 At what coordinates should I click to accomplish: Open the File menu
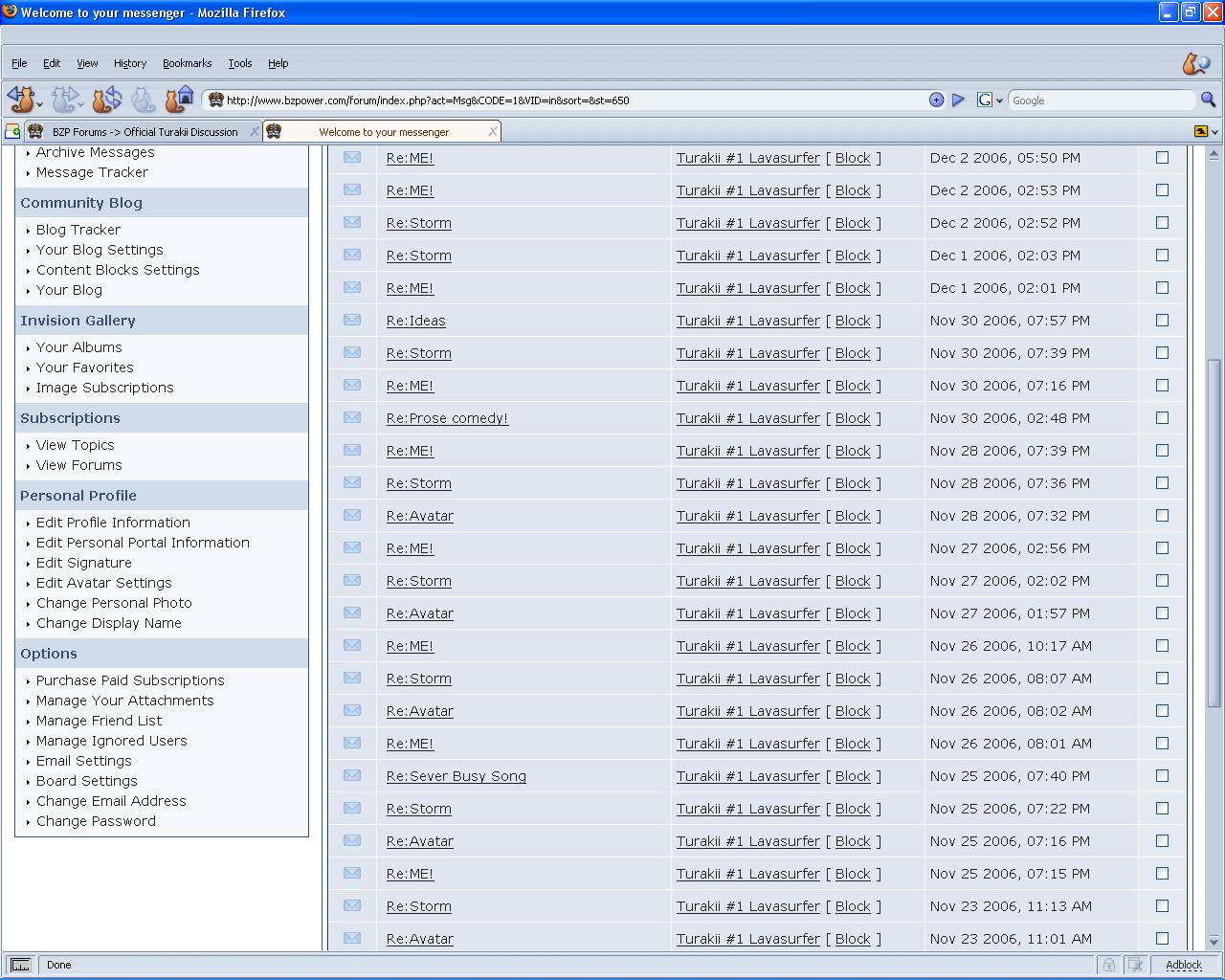(x=19, y=63)
